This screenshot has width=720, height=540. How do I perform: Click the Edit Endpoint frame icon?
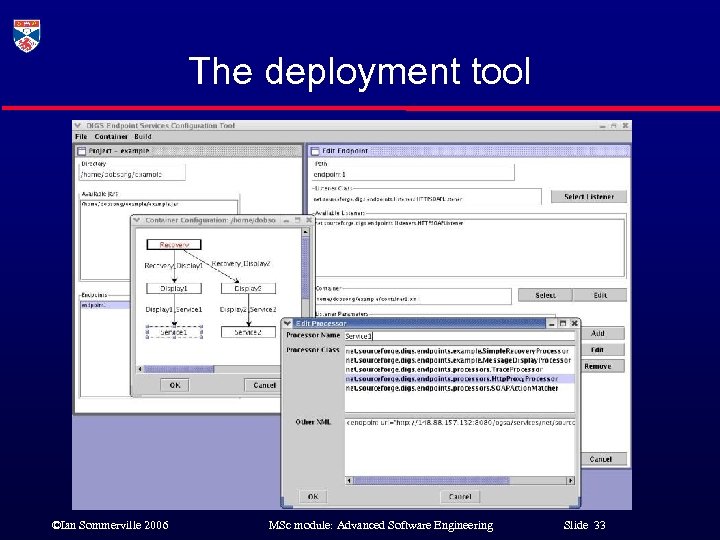(315, 151)
